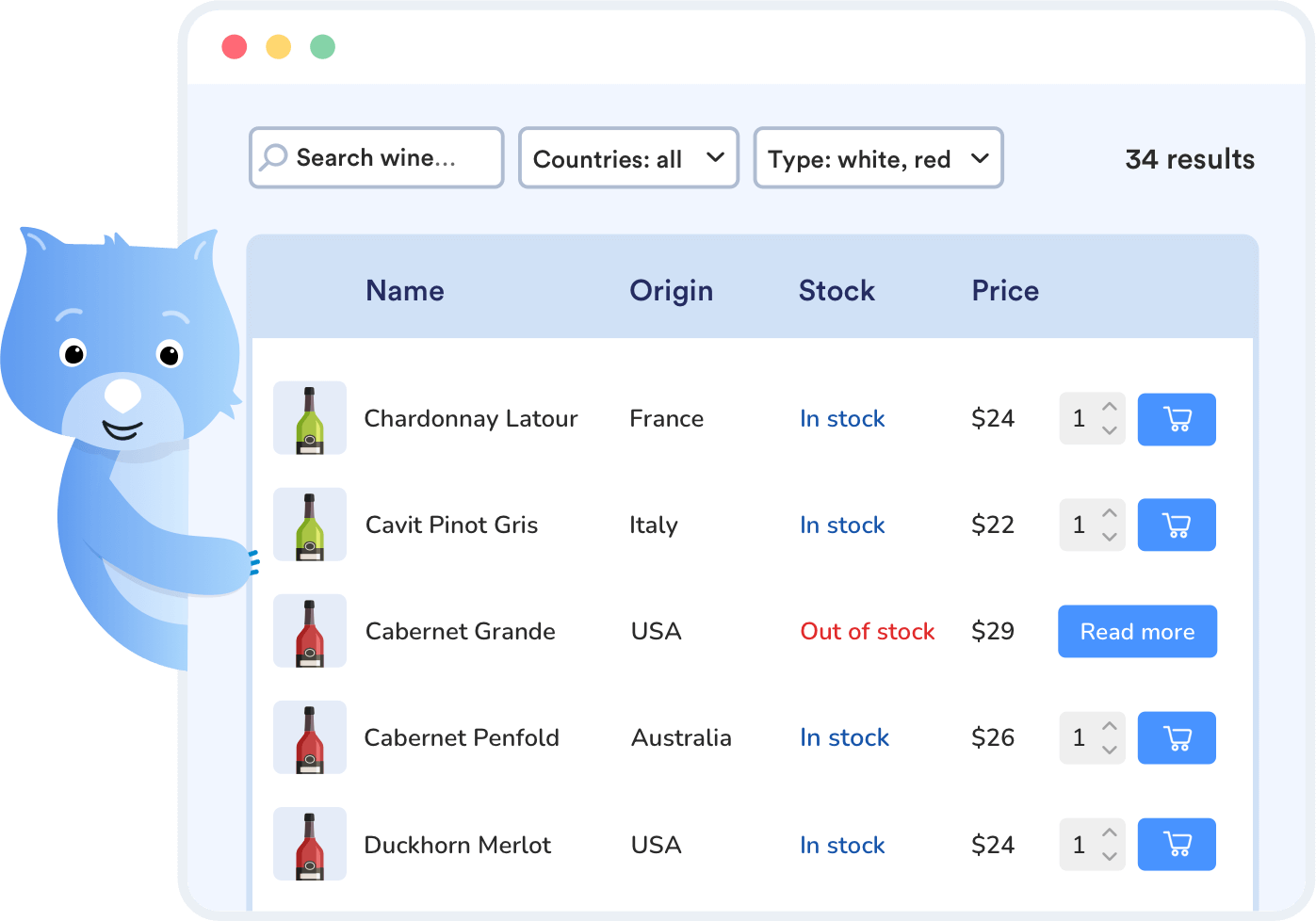Select the Cavit Pinot Gris name
Viewport: 1316px width, 921px height.
pyautogui.click(x=451, y=525)
